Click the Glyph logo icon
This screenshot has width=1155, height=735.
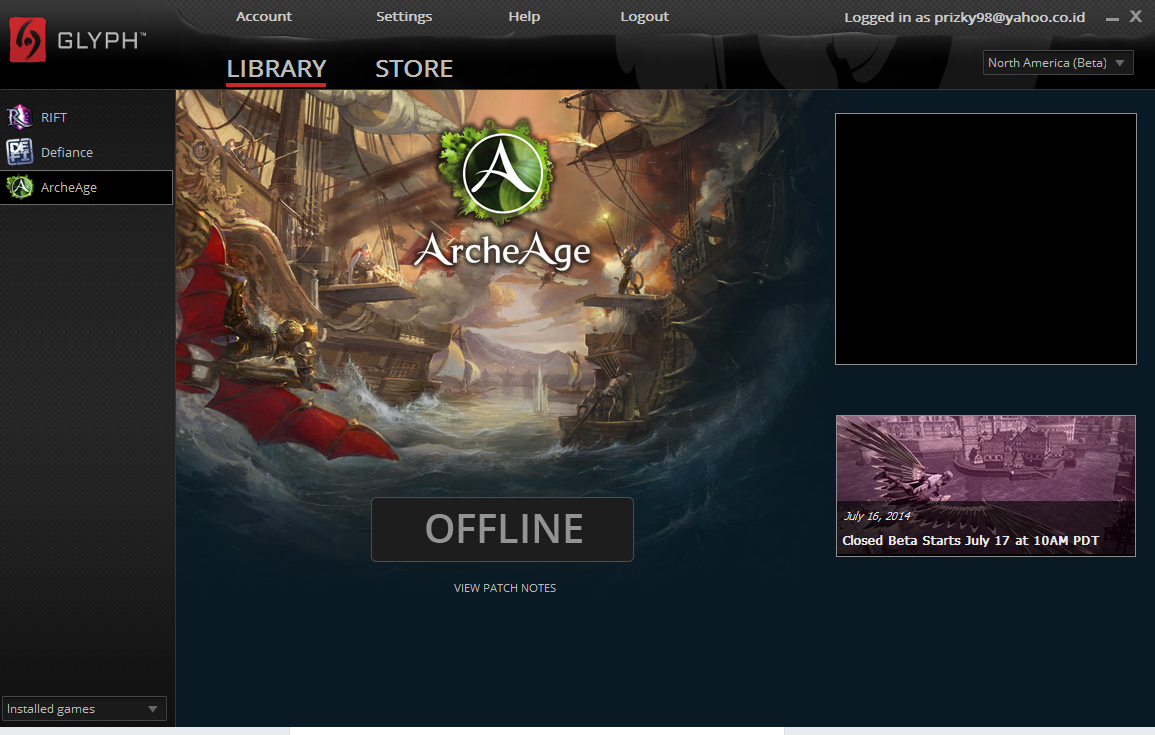click(28, 42)
